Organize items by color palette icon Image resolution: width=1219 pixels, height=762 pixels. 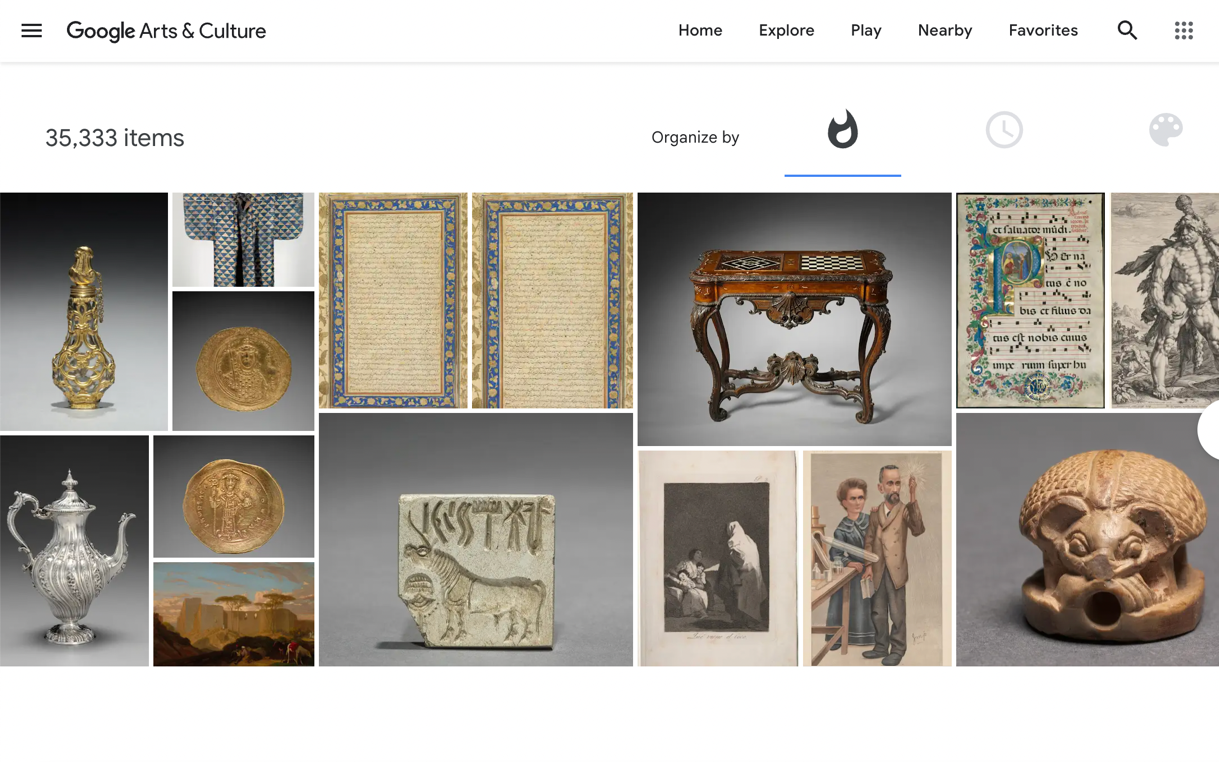click(1166, 130)
